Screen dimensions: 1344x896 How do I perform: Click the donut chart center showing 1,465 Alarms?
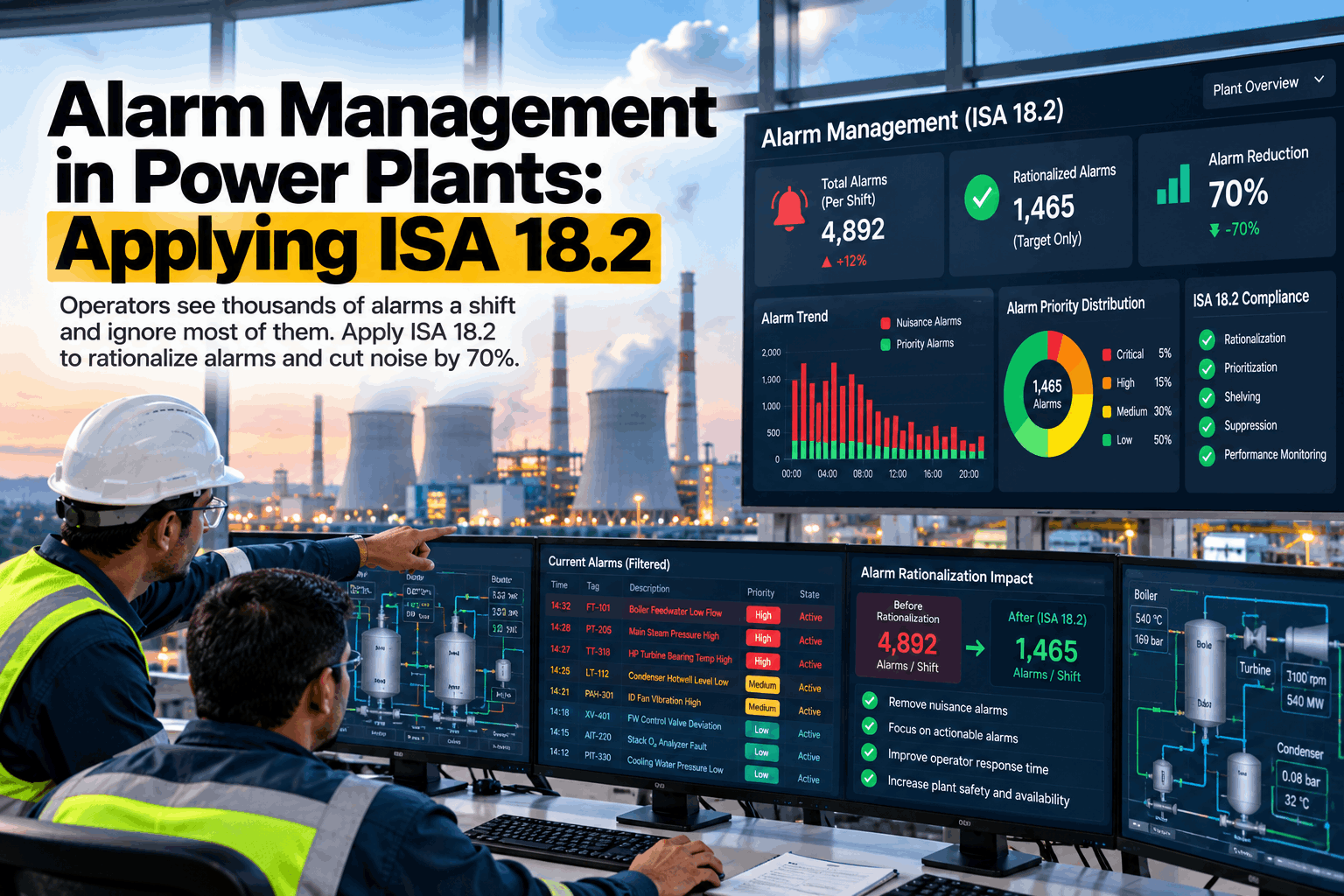point(1047,394)
